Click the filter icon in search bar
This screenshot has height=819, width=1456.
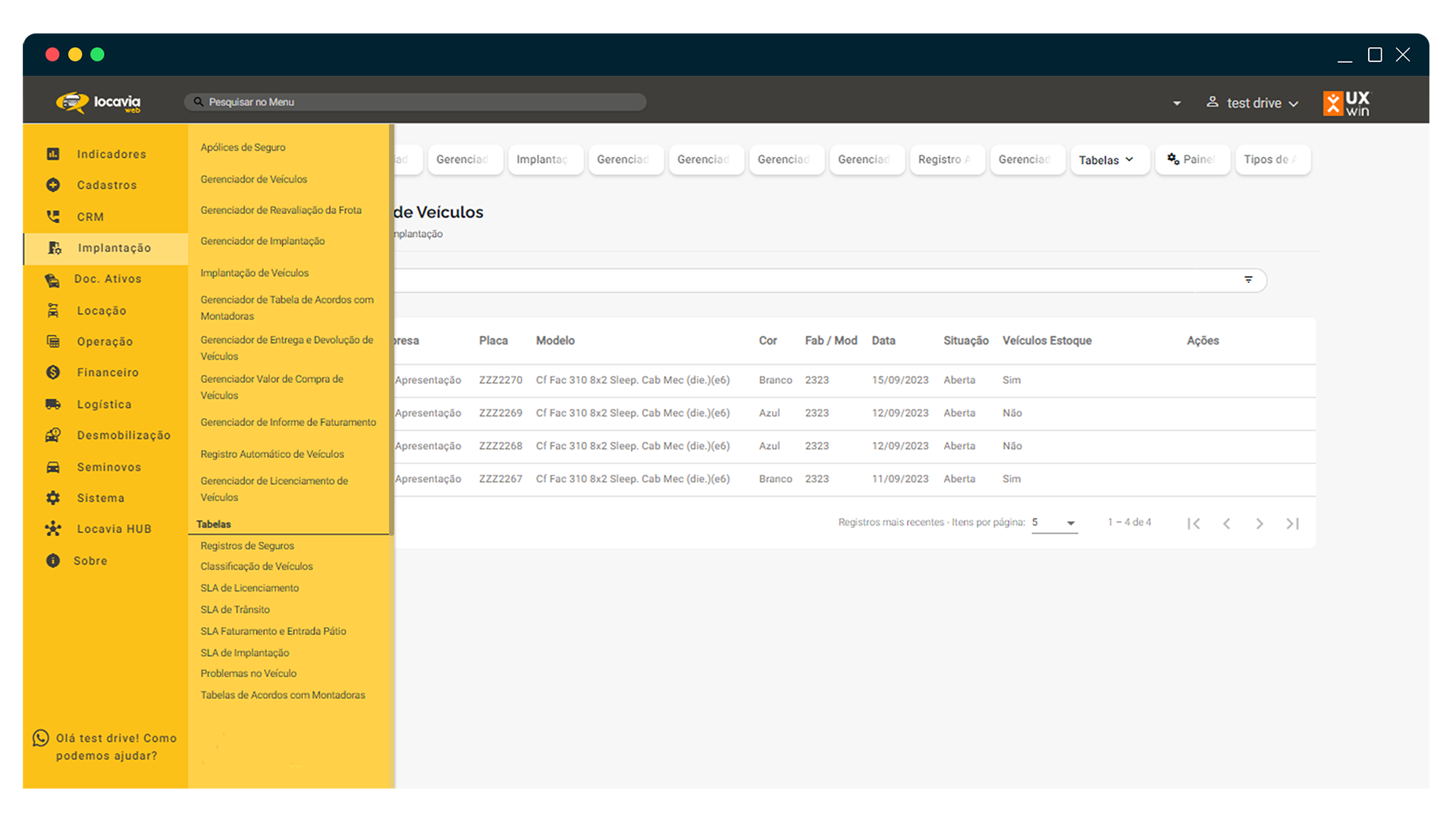tap(1248, 280)
